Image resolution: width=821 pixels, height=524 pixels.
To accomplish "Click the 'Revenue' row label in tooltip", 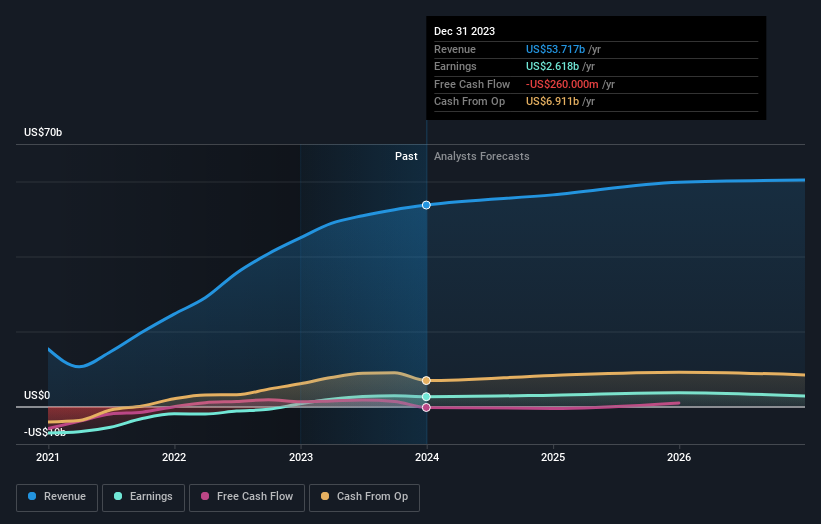I will click(x=455, y=49).
